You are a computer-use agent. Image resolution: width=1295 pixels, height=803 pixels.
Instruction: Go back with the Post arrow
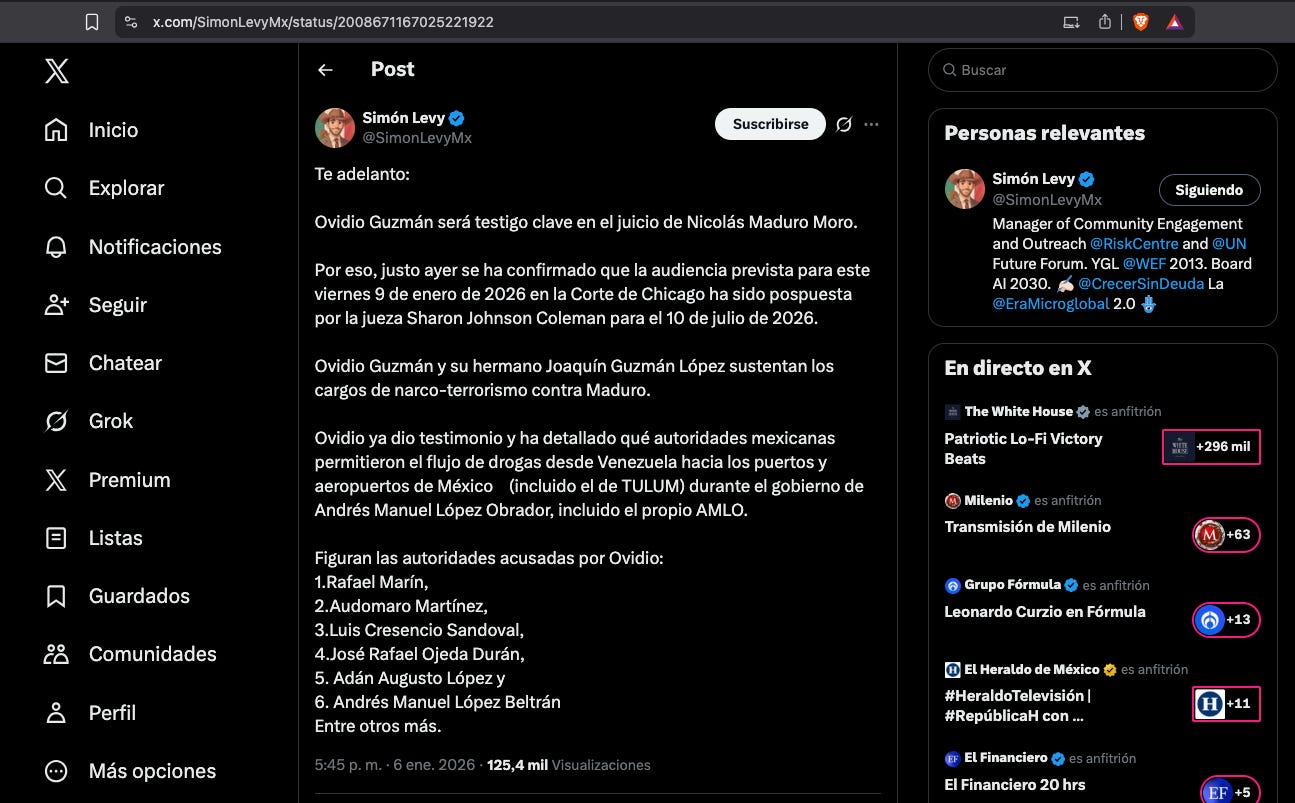325,70
